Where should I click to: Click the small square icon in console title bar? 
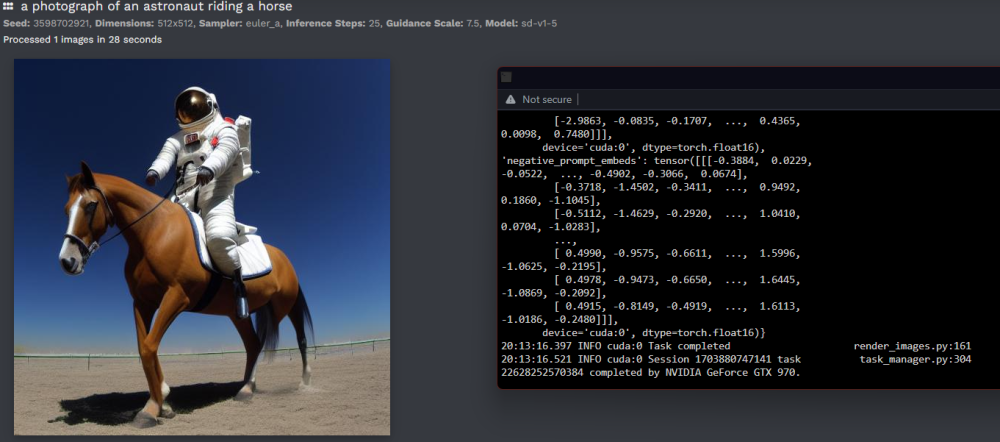click(x=506, y=78)
